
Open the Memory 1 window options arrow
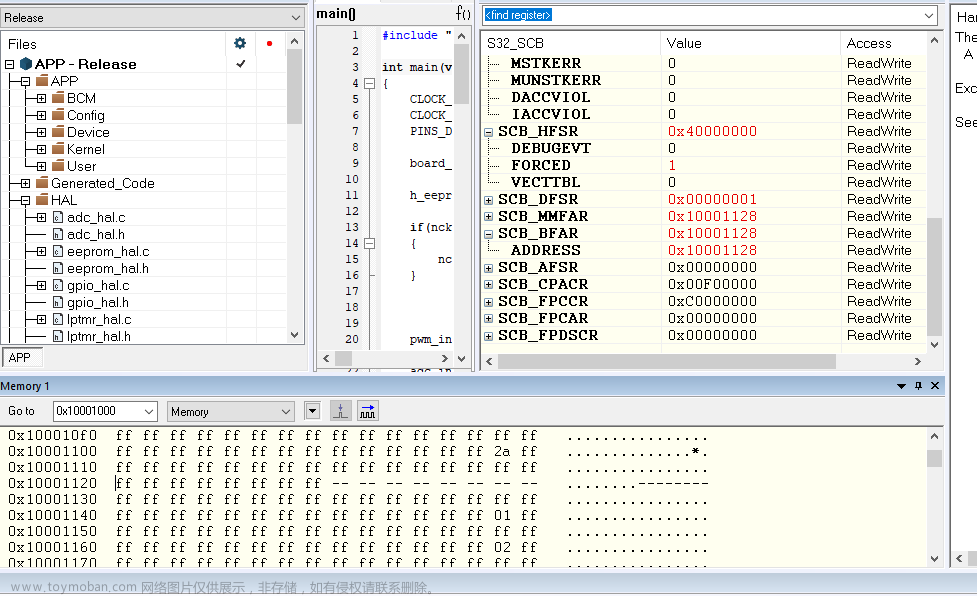pos(901,386)
